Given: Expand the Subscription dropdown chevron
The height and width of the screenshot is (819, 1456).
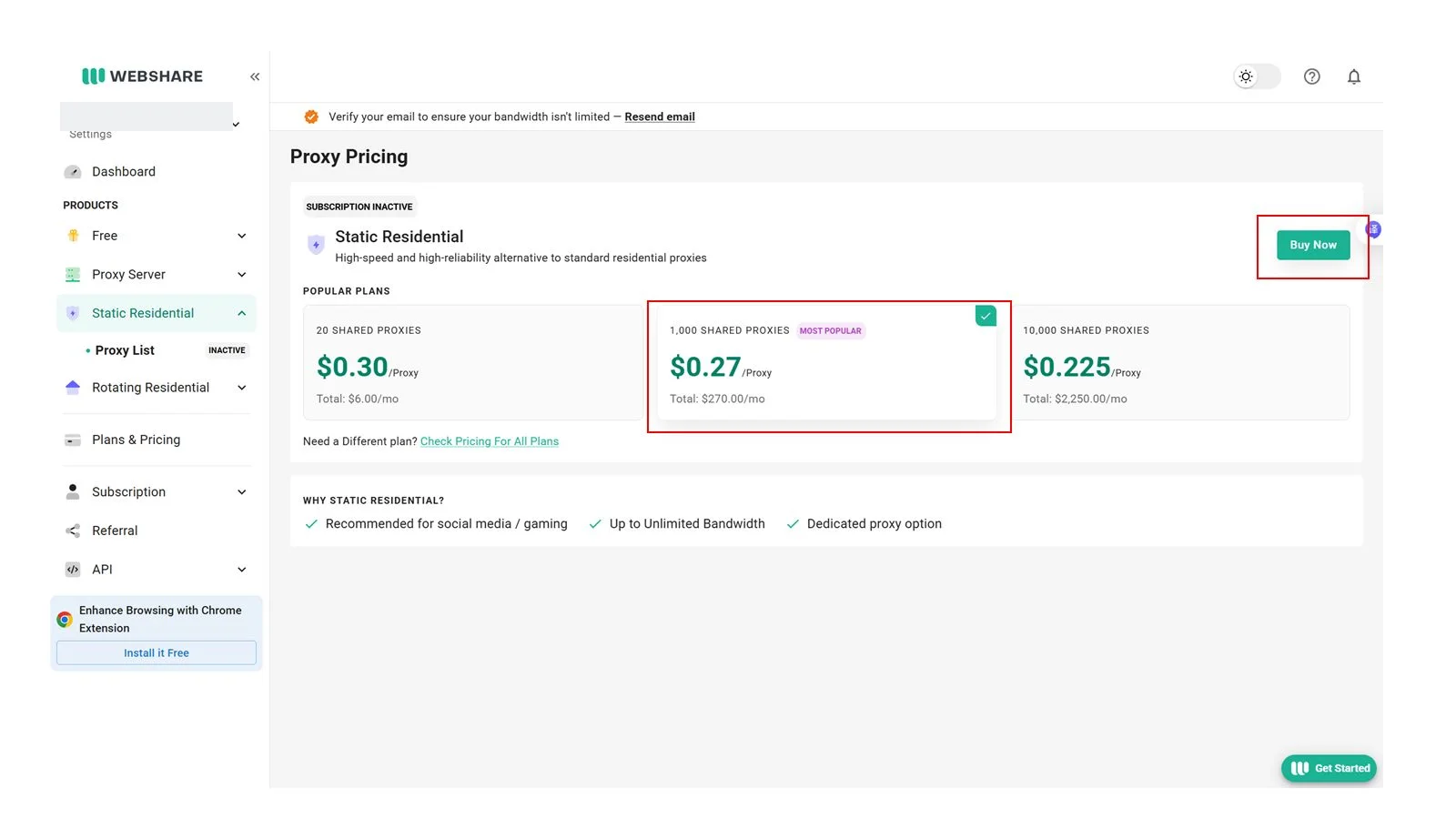Looking at the screenshot, I should [242, 492].
